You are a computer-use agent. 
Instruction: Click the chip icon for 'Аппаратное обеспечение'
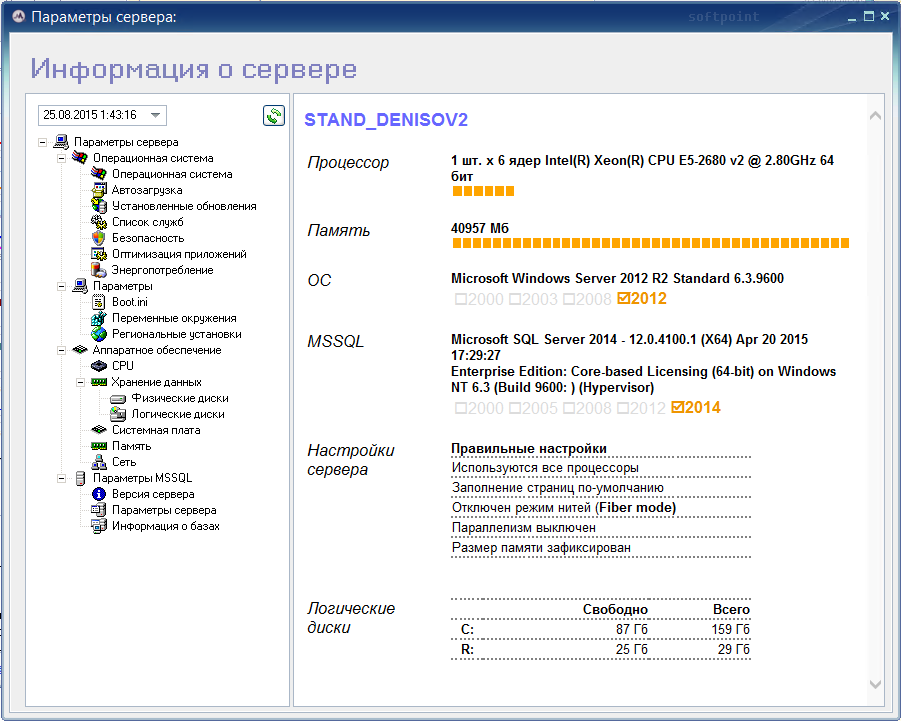coord(80,349)
